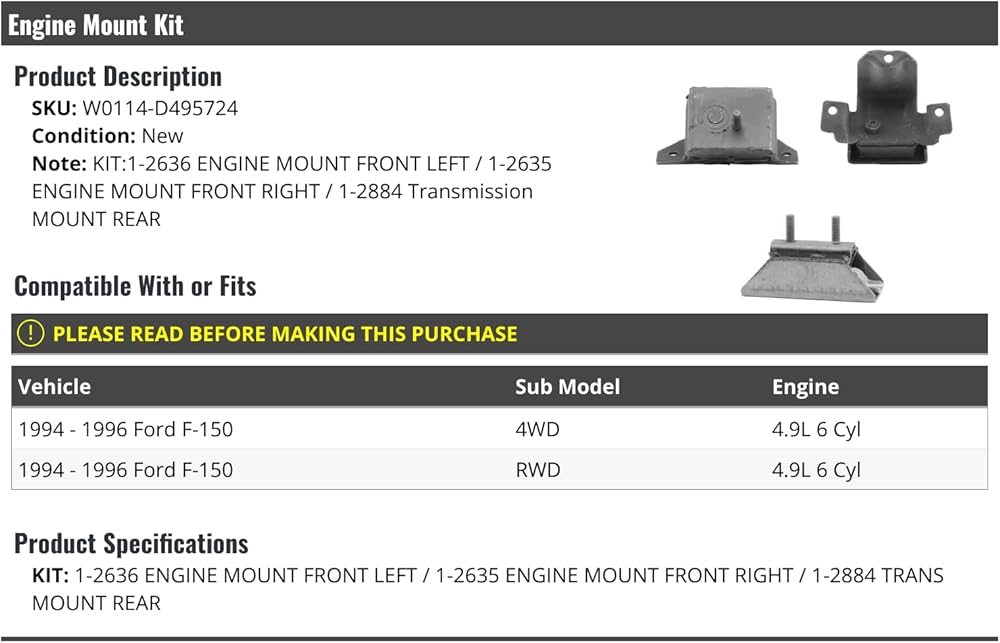
Task: Click the 'Product Description' heading
Action: coord(118,76)
